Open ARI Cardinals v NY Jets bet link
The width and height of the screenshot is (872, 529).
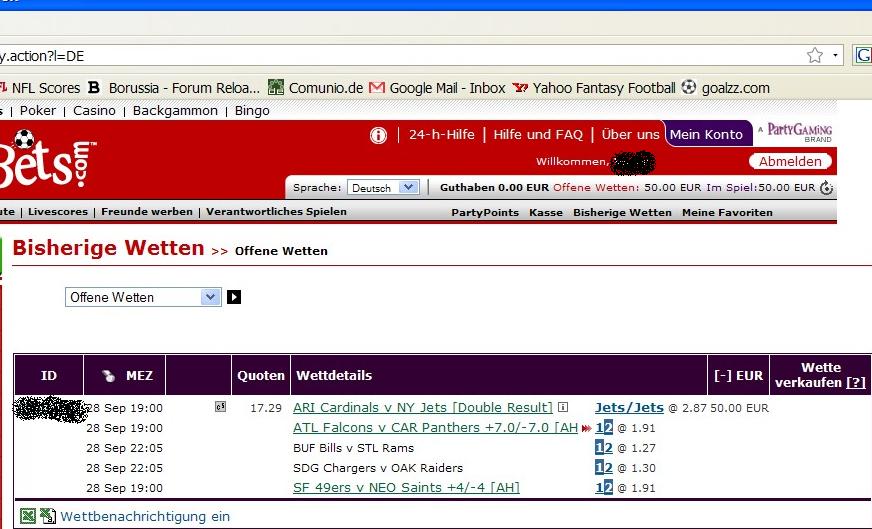coord(422,408)
